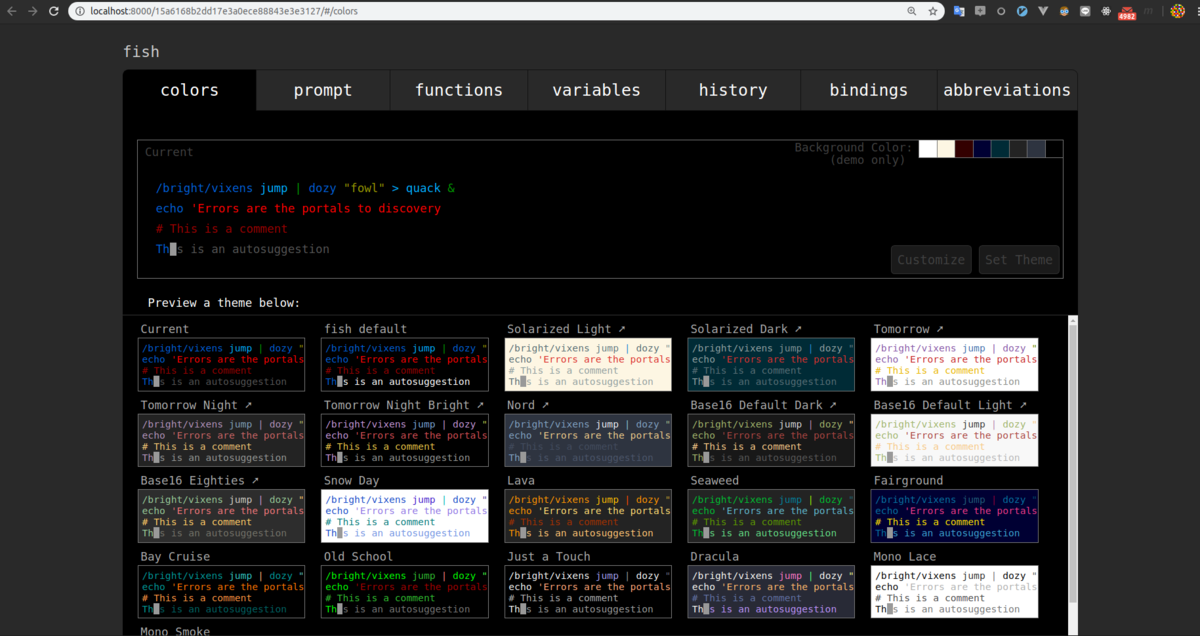Click the browser forward arrow

point(33,11)
